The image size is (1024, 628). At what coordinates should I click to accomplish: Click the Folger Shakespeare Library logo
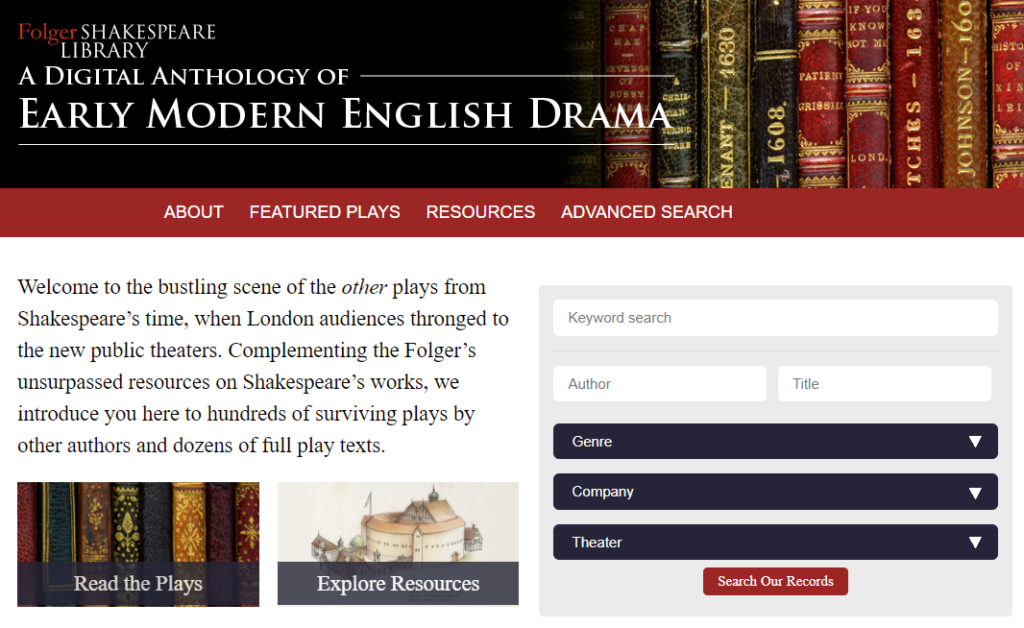click(x=117, y=40)
